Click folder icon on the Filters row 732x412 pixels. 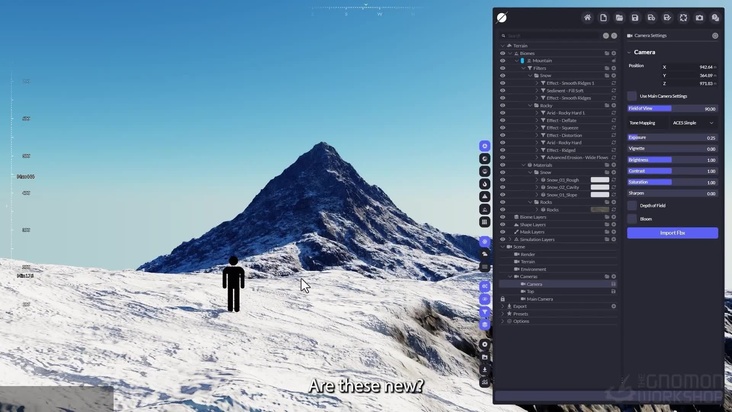607,68
